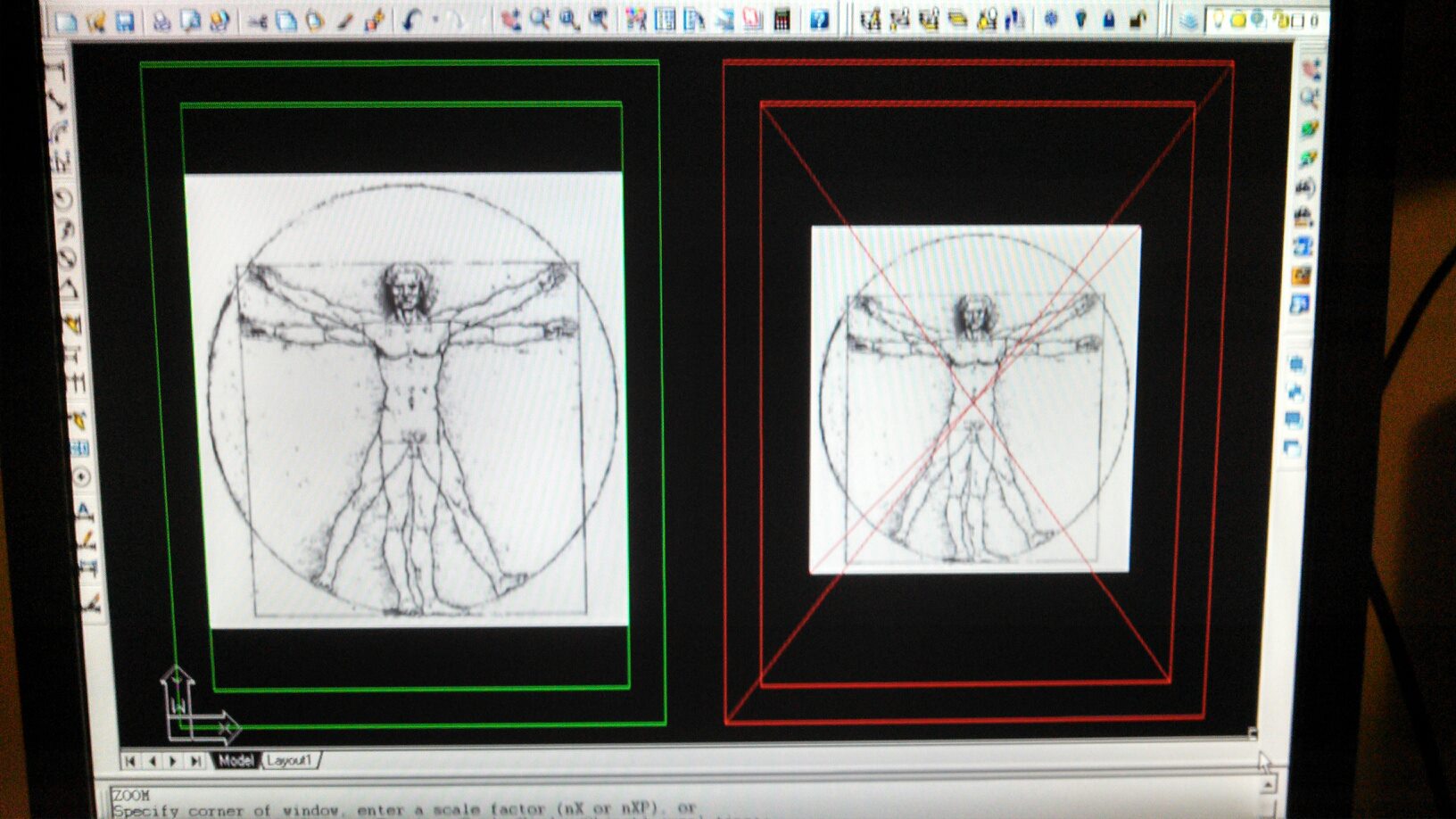Open the QuickCalc calculator icon
The width and height of the screenshot is (1456, 819).
click(782, 19)
